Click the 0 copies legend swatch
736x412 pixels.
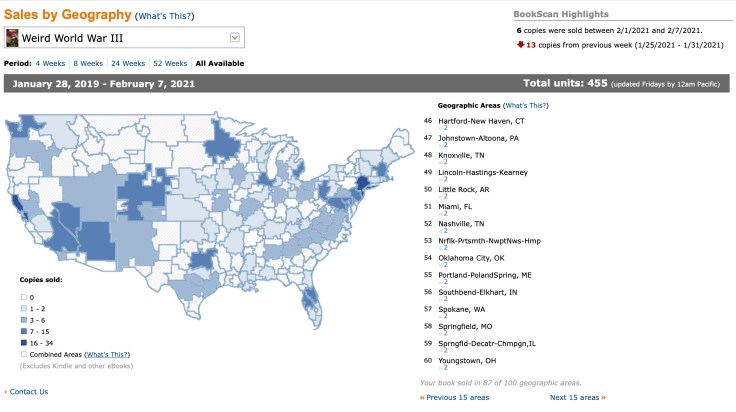click(24, 298)
